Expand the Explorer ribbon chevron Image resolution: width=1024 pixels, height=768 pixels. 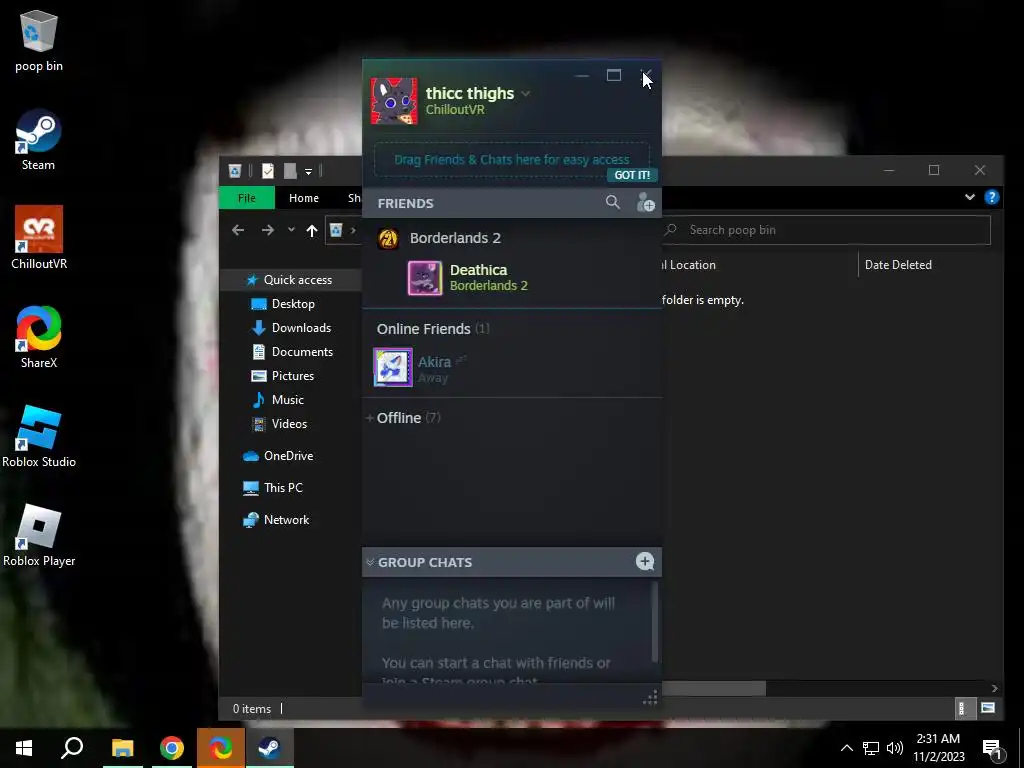click(970, 197)
